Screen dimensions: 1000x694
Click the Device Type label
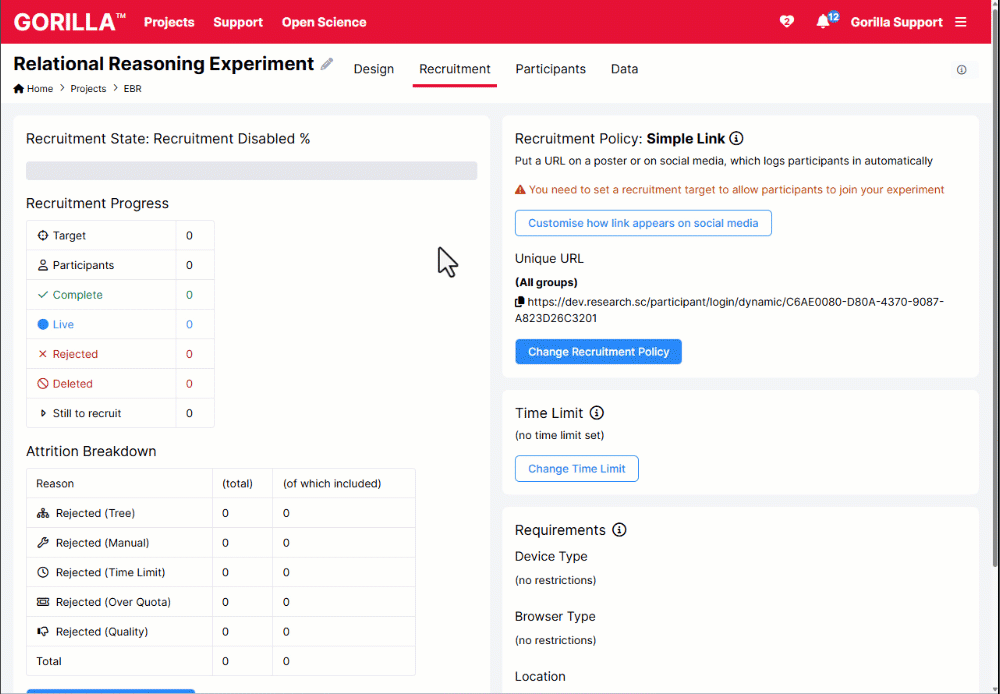tap(551, 556)
